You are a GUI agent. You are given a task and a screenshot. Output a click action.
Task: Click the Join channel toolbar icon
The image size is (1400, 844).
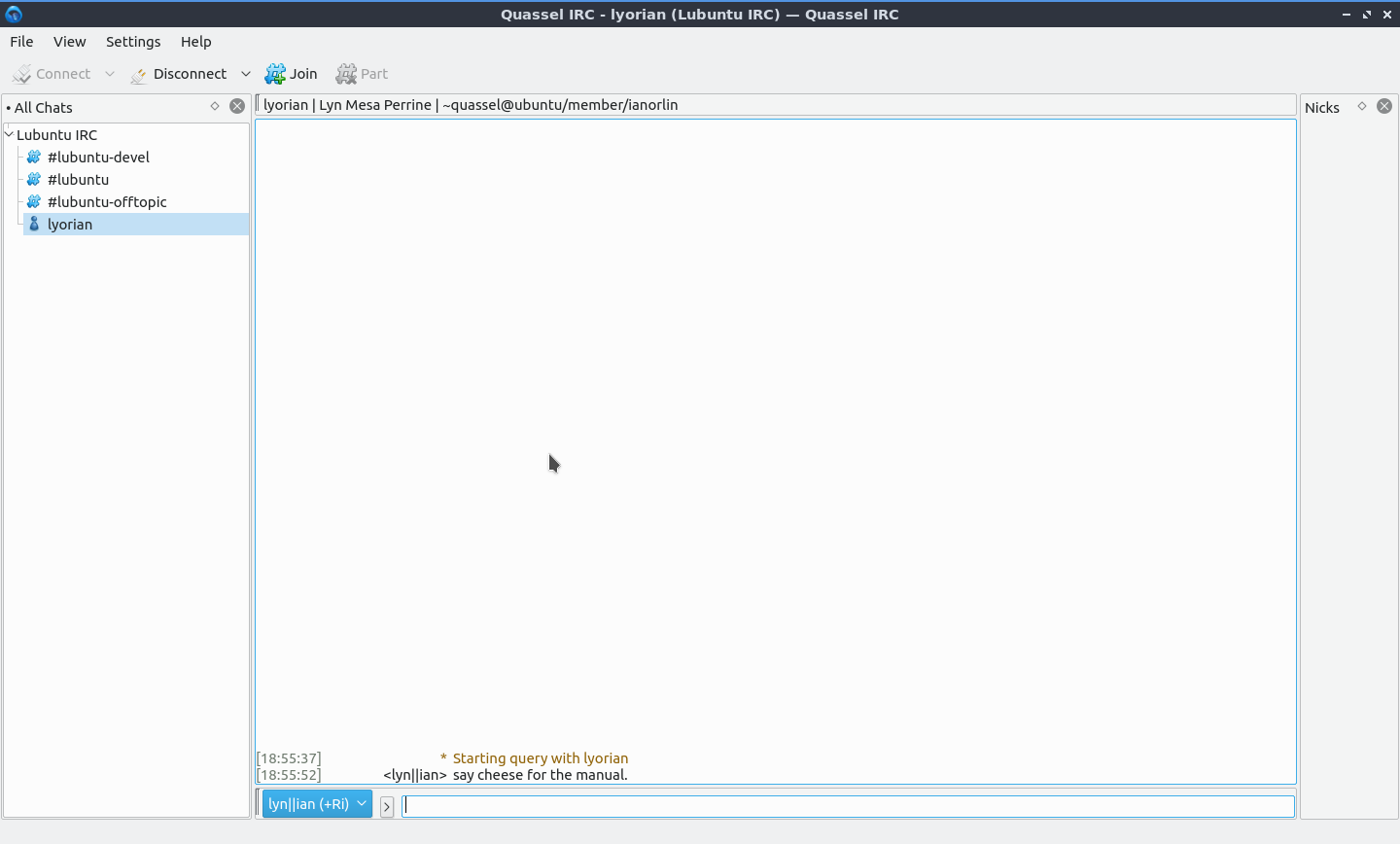click(x=276, y=74)
